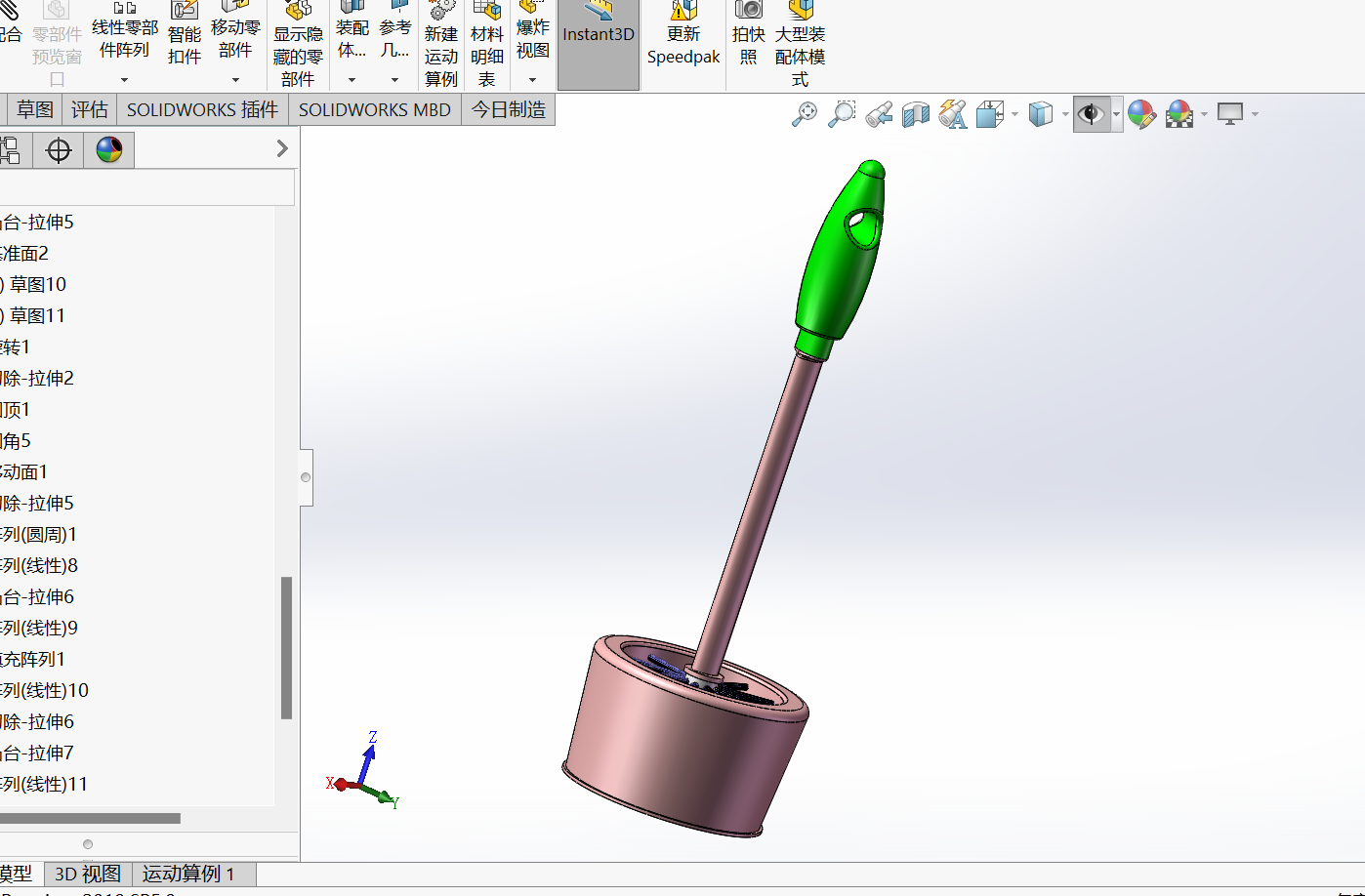This screenshot has height=896, width=1365.
Task: Expand the Display Style dropdown arrow
Action: tap(1064, 114)
